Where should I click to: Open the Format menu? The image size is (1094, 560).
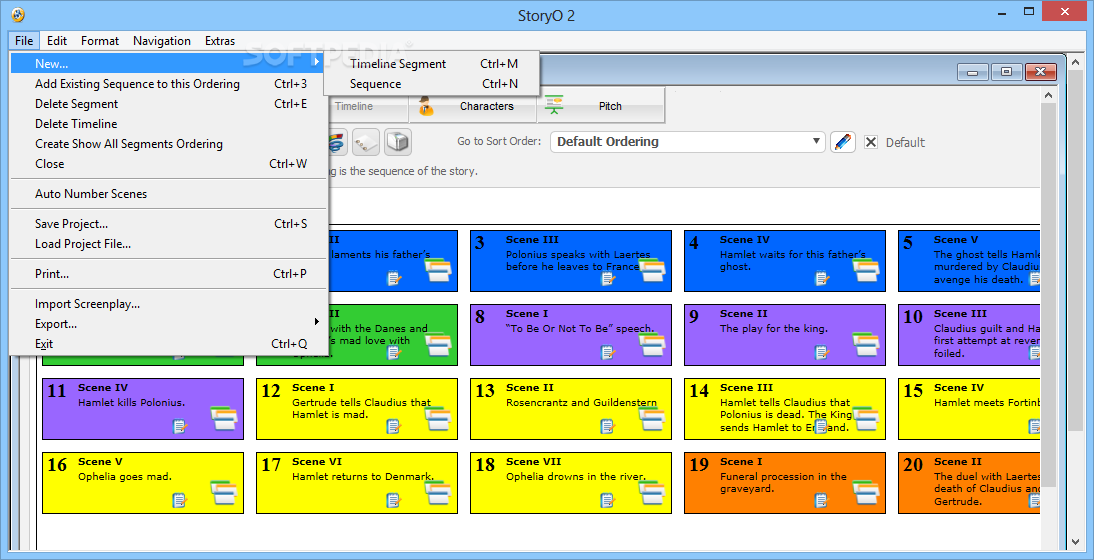click(100, 40)
